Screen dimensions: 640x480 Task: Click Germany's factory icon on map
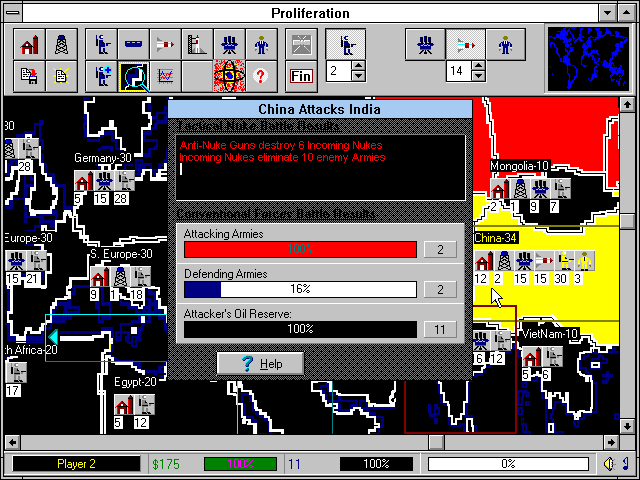(84, 181)
